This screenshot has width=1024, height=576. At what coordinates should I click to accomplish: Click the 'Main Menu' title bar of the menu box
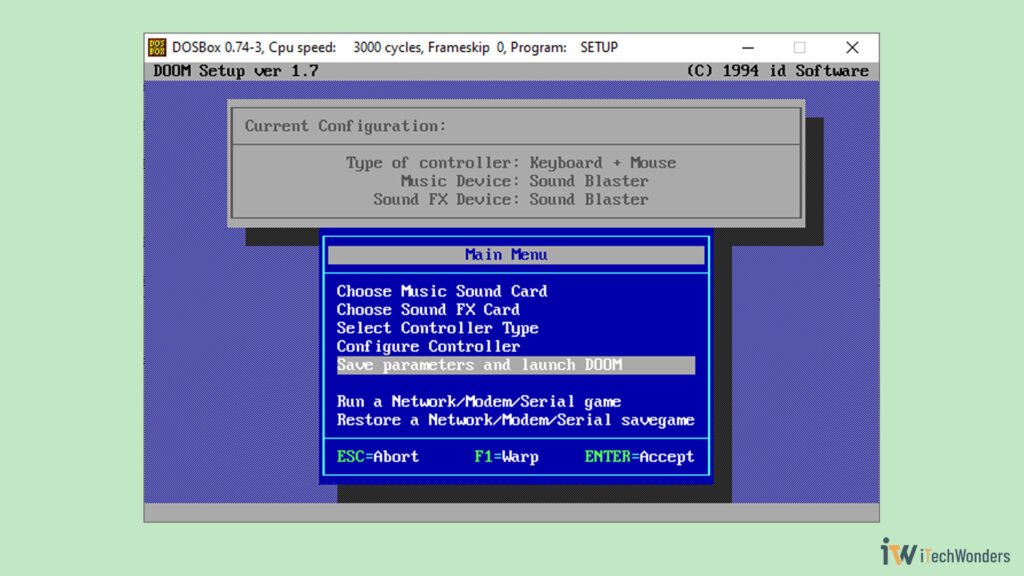pyautogui.click(x=506, y=254)
